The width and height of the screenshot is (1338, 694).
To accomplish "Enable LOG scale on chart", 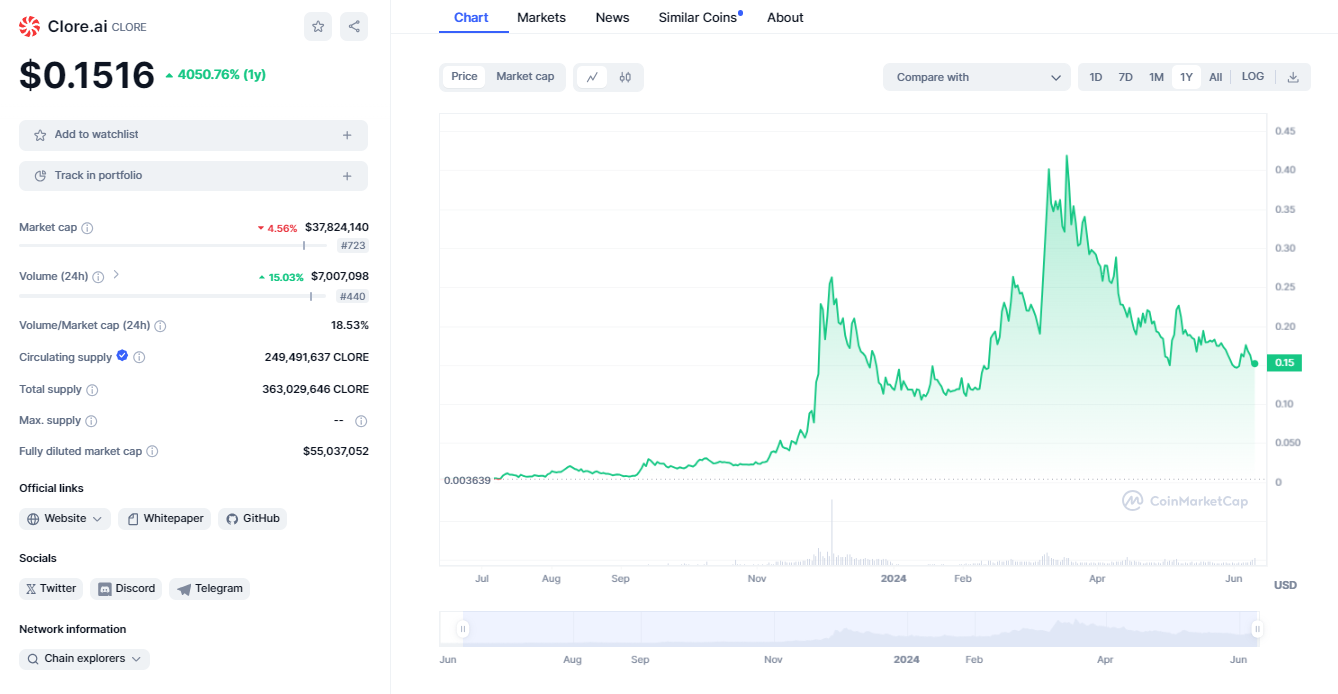I will [1252, 77].
